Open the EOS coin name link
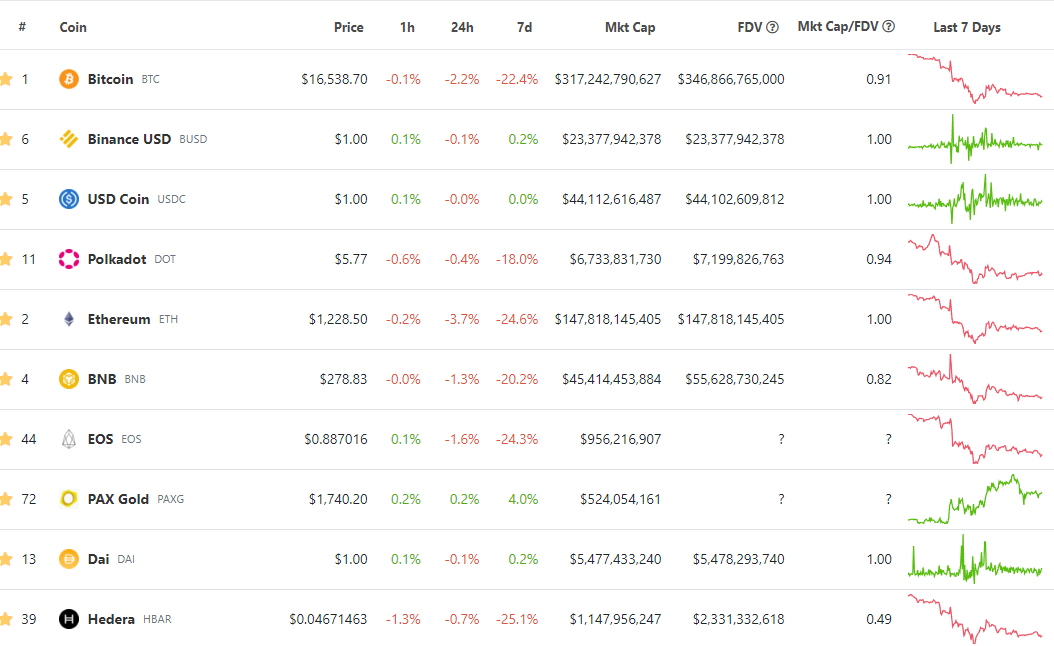1054x646 pixels. click(100, 439)
